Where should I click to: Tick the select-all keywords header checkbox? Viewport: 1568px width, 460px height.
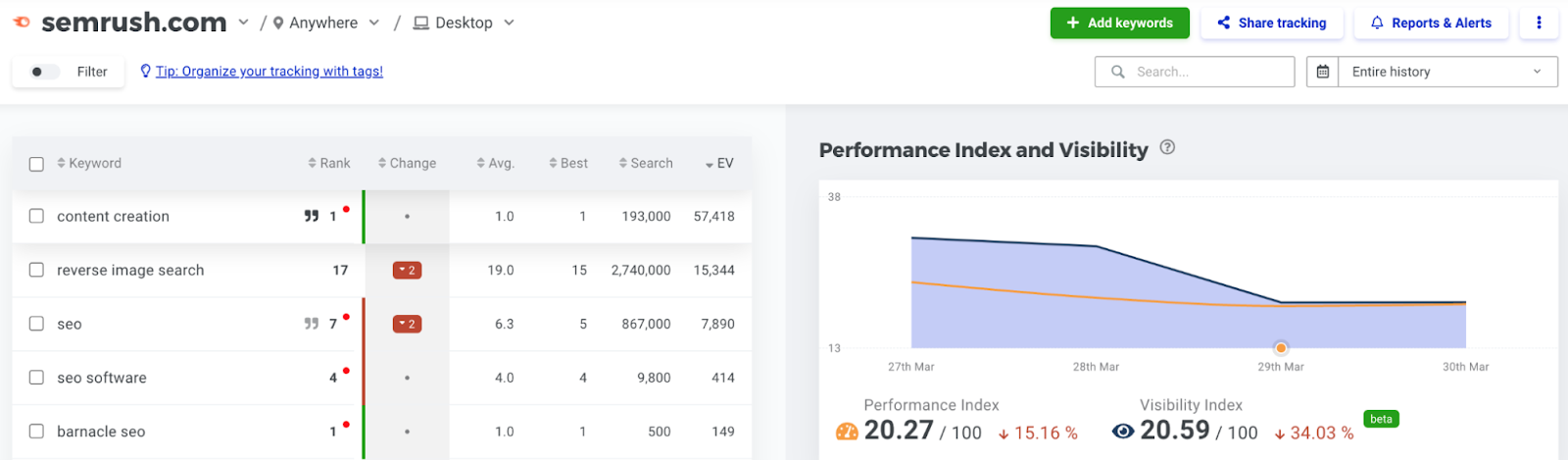click(36, 164)
